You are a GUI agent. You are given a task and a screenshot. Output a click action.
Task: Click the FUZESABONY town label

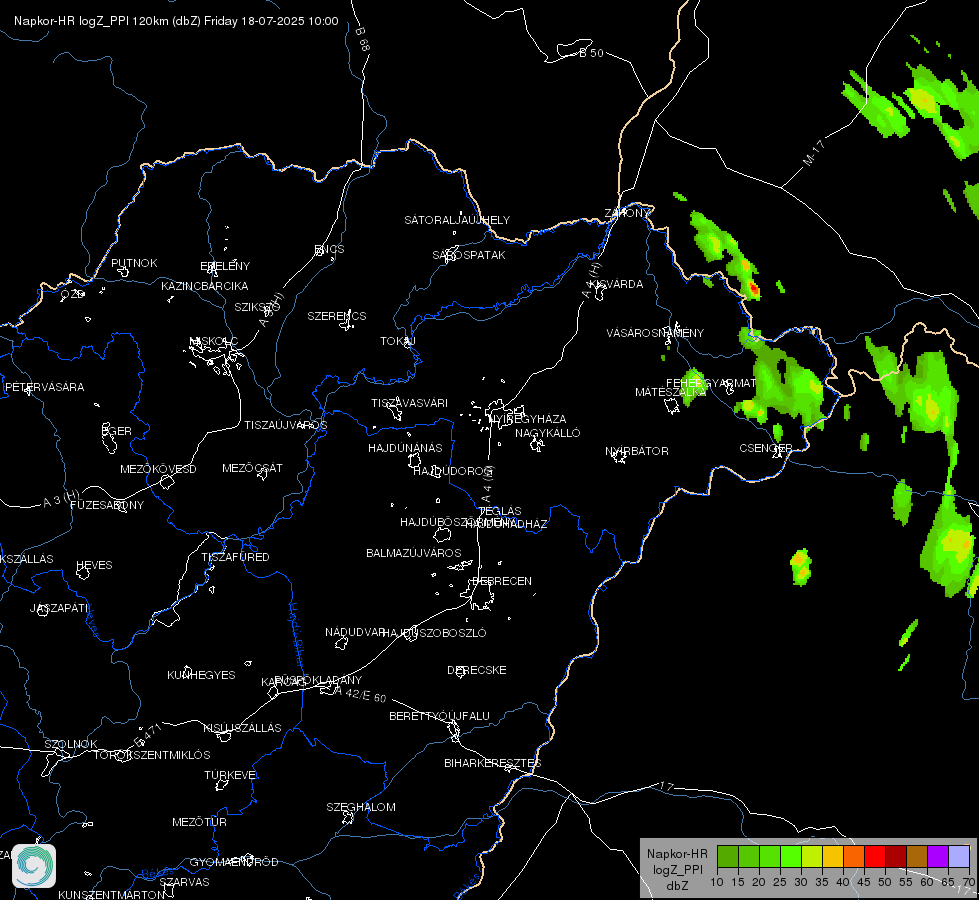click(107, 505)
